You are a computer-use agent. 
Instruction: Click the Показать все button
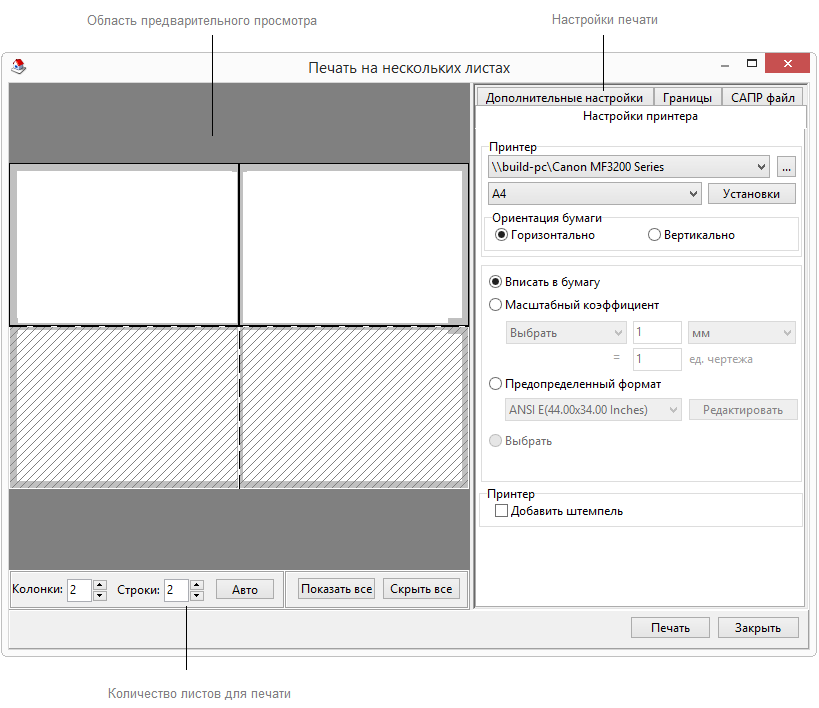(x=336, y=589)
